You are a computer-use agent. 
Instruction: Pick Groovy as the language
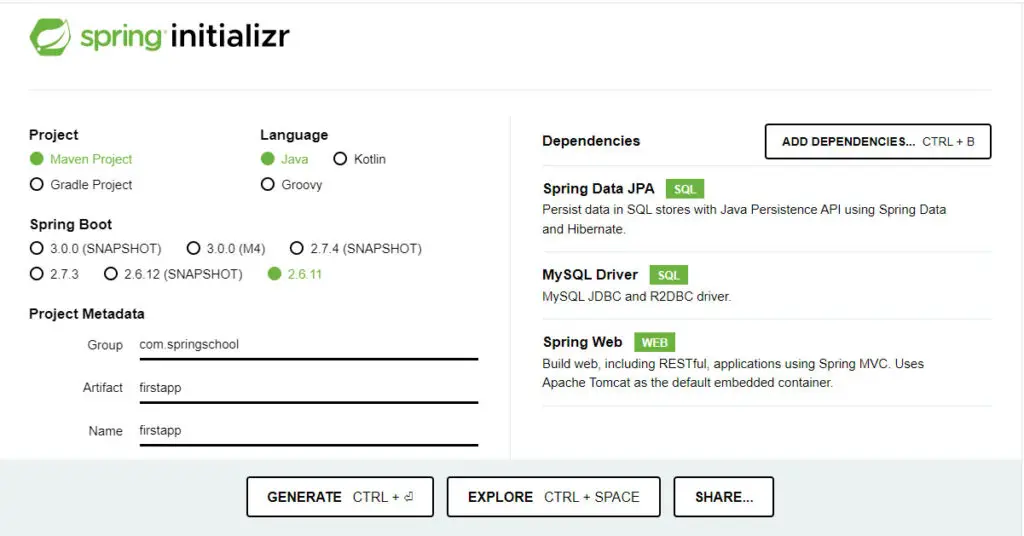pos(267,185)
